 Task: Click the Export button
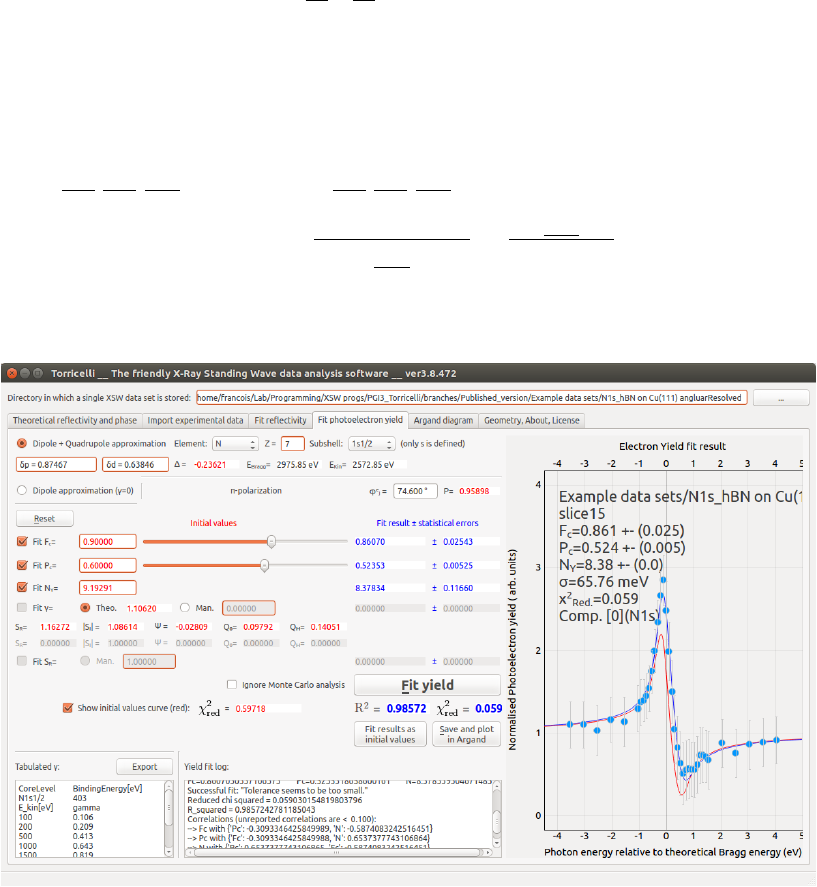pyautogui.click(x=144, y=767)
